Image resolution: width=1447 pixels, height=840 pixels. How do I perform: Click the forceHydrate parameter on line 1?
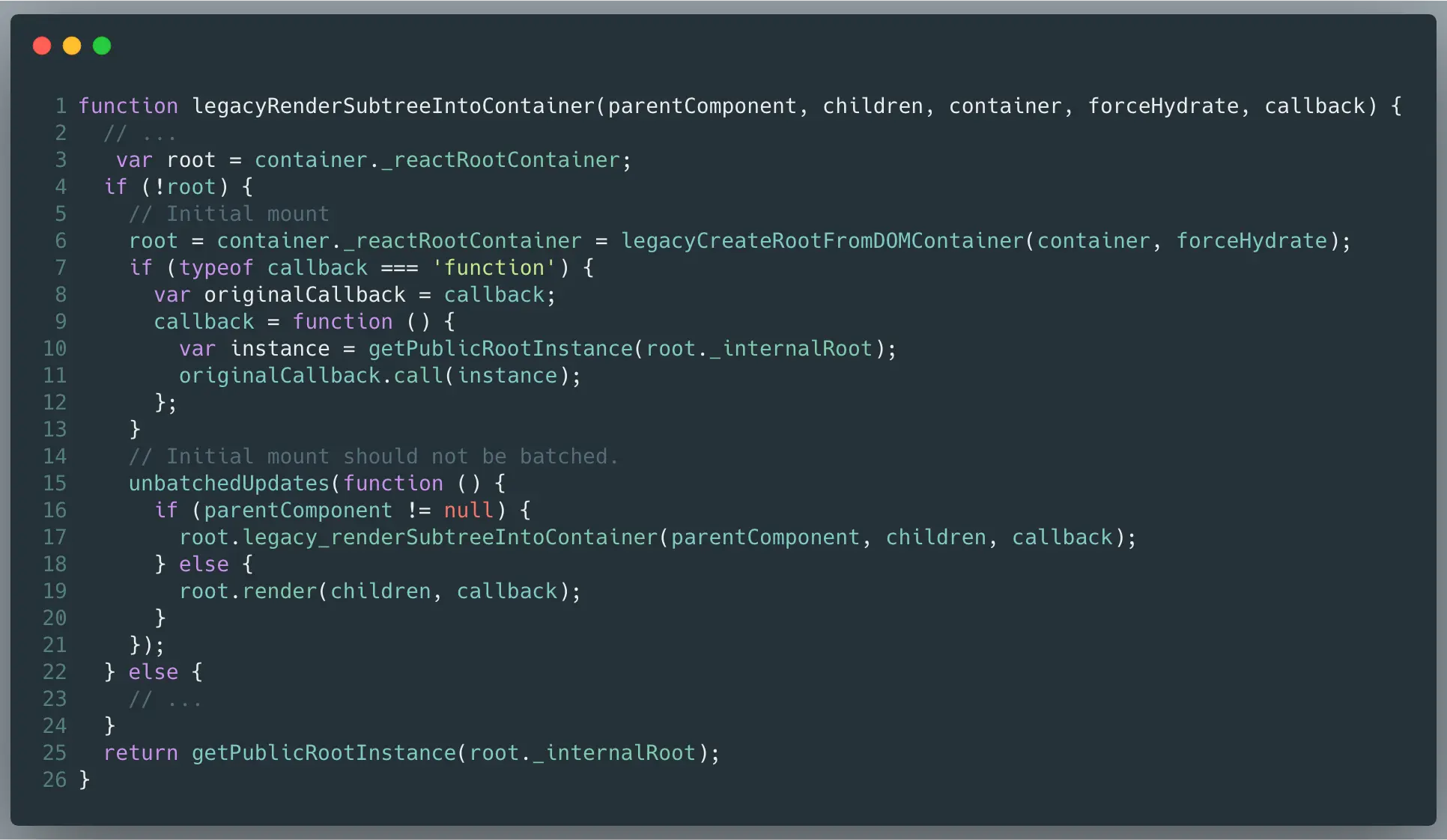coord(1162,106)
